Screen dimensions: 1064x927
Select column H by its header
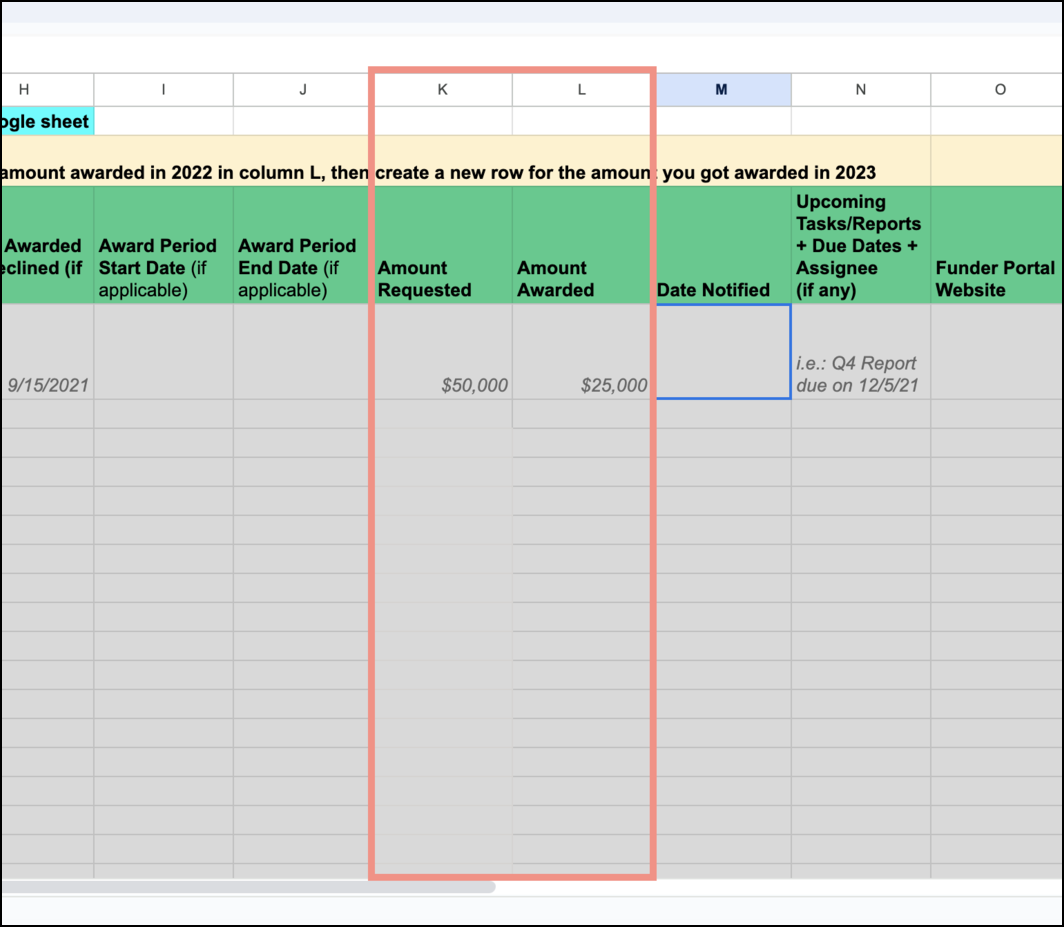click(x=25, y=89)
